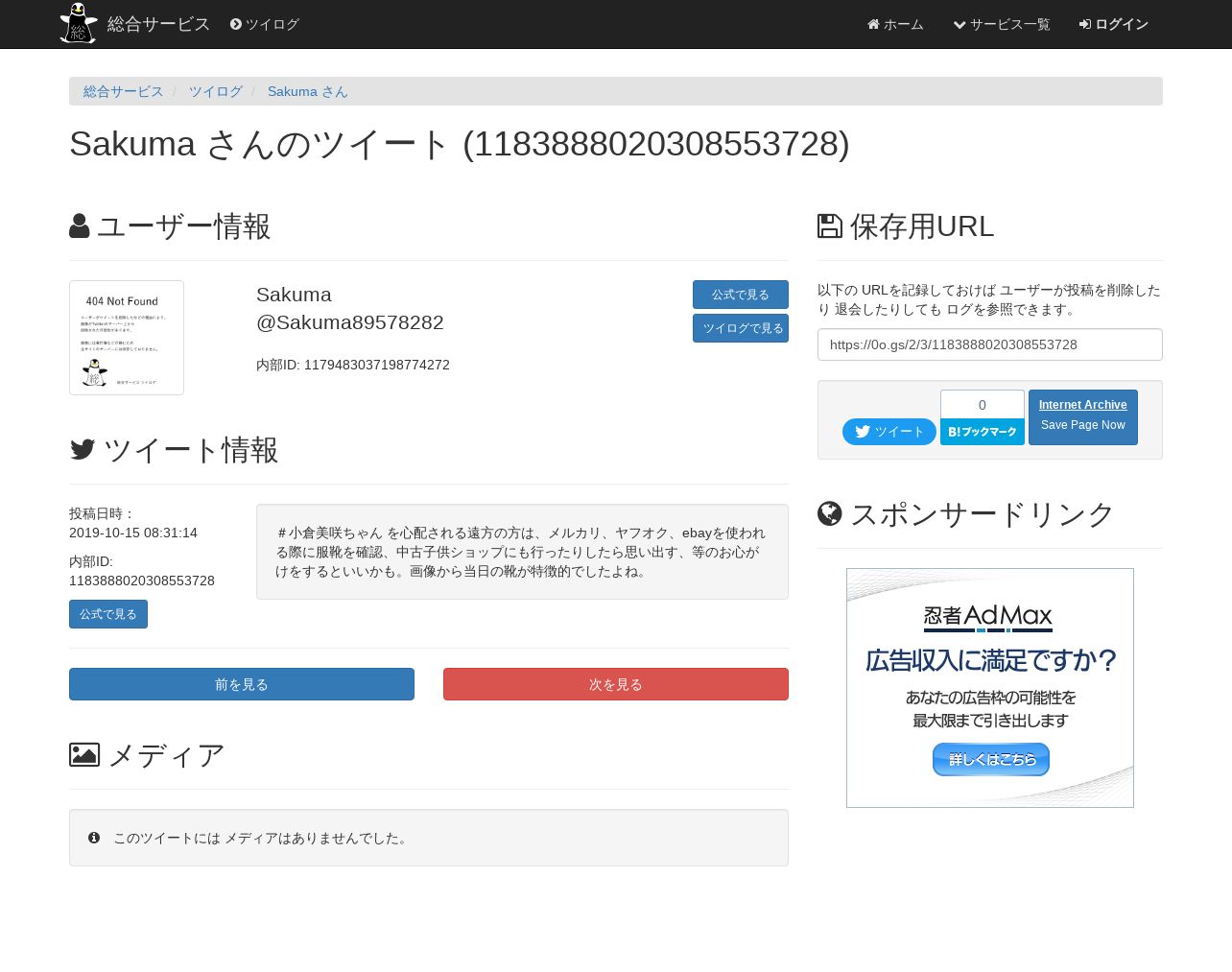The height and width of the screenshot is (972, 1232).
Task: Go to ホーム in navbar
Action: pyautogui.click(x=895, y=24)
